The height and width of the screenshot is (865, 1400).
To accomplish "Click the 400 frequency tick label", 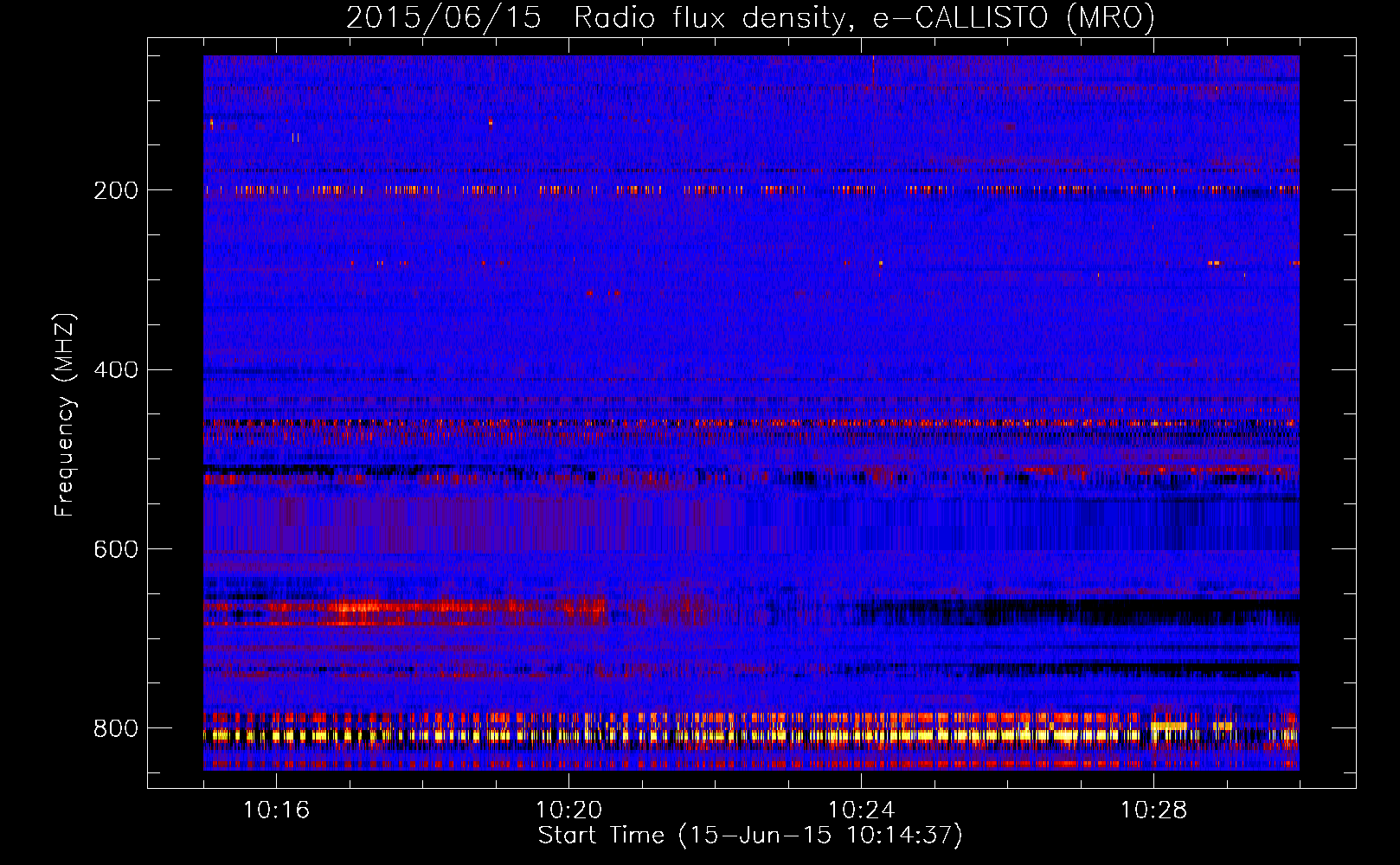I will click(116, 370).
